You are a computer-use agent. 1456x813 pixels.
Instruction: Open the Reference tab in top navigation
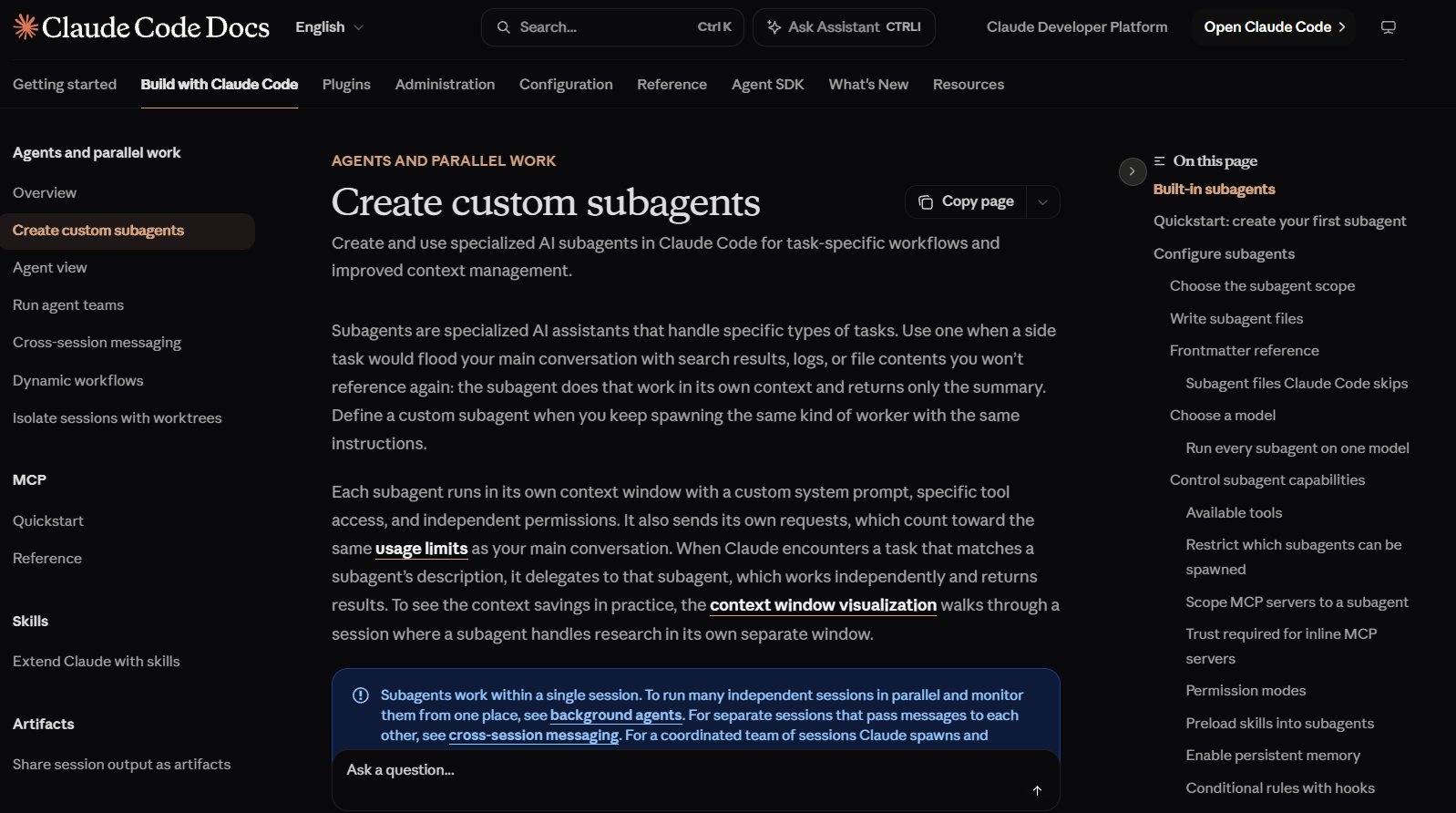pos(672,84)
